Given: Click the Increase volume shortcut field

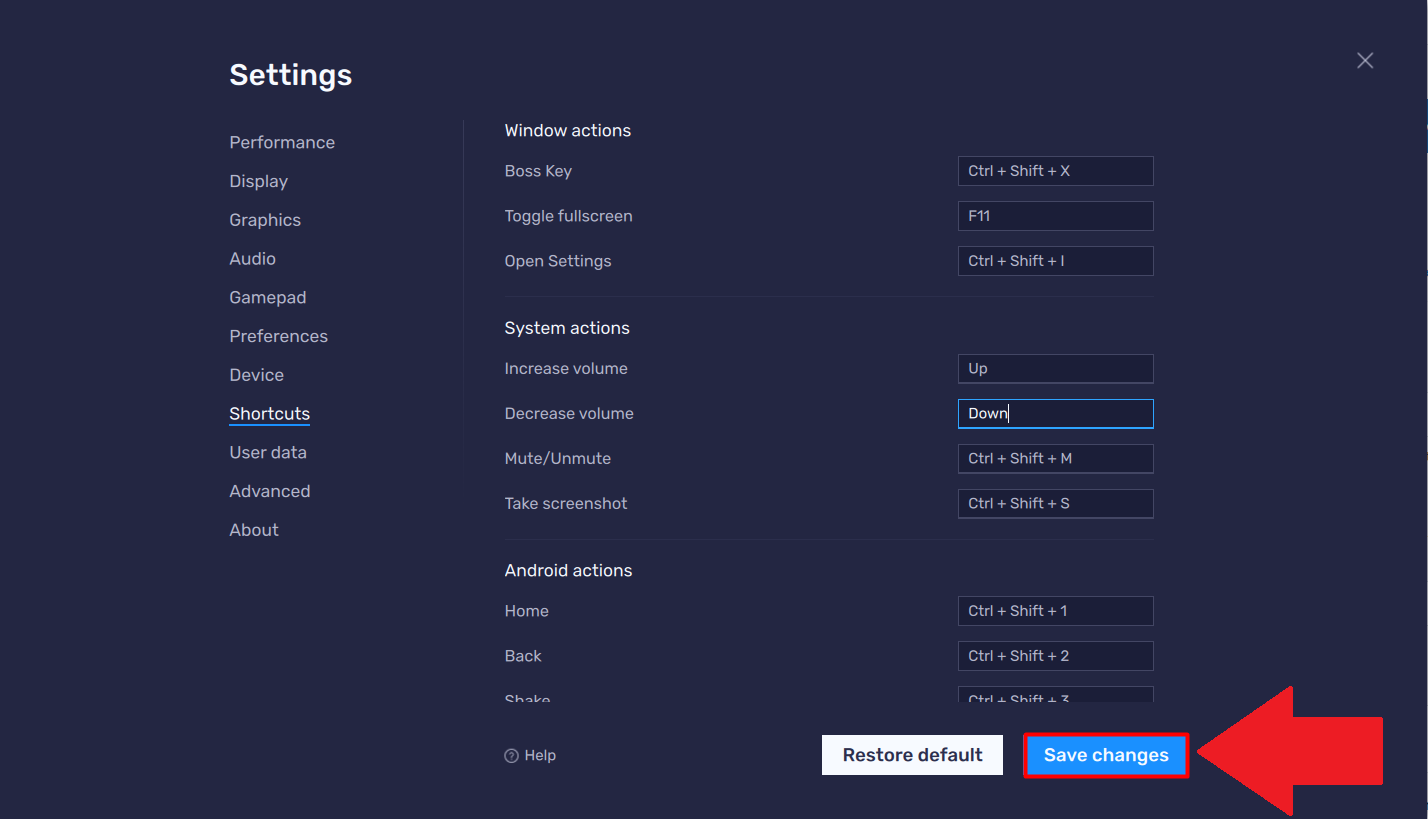Looking at the screenshot, I should (x=1055, y=368).
